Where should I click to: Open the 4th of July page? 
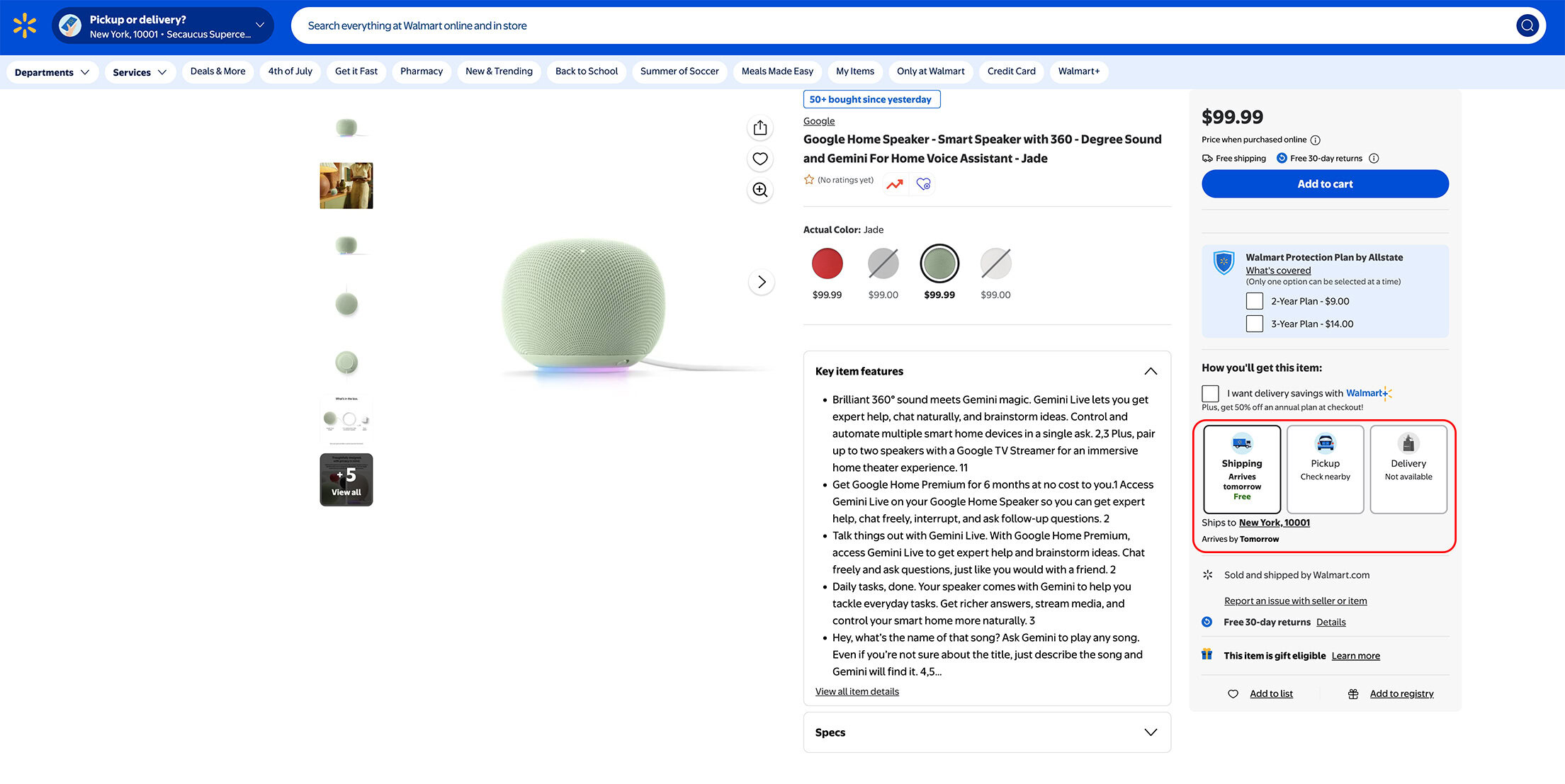point(290,72)
